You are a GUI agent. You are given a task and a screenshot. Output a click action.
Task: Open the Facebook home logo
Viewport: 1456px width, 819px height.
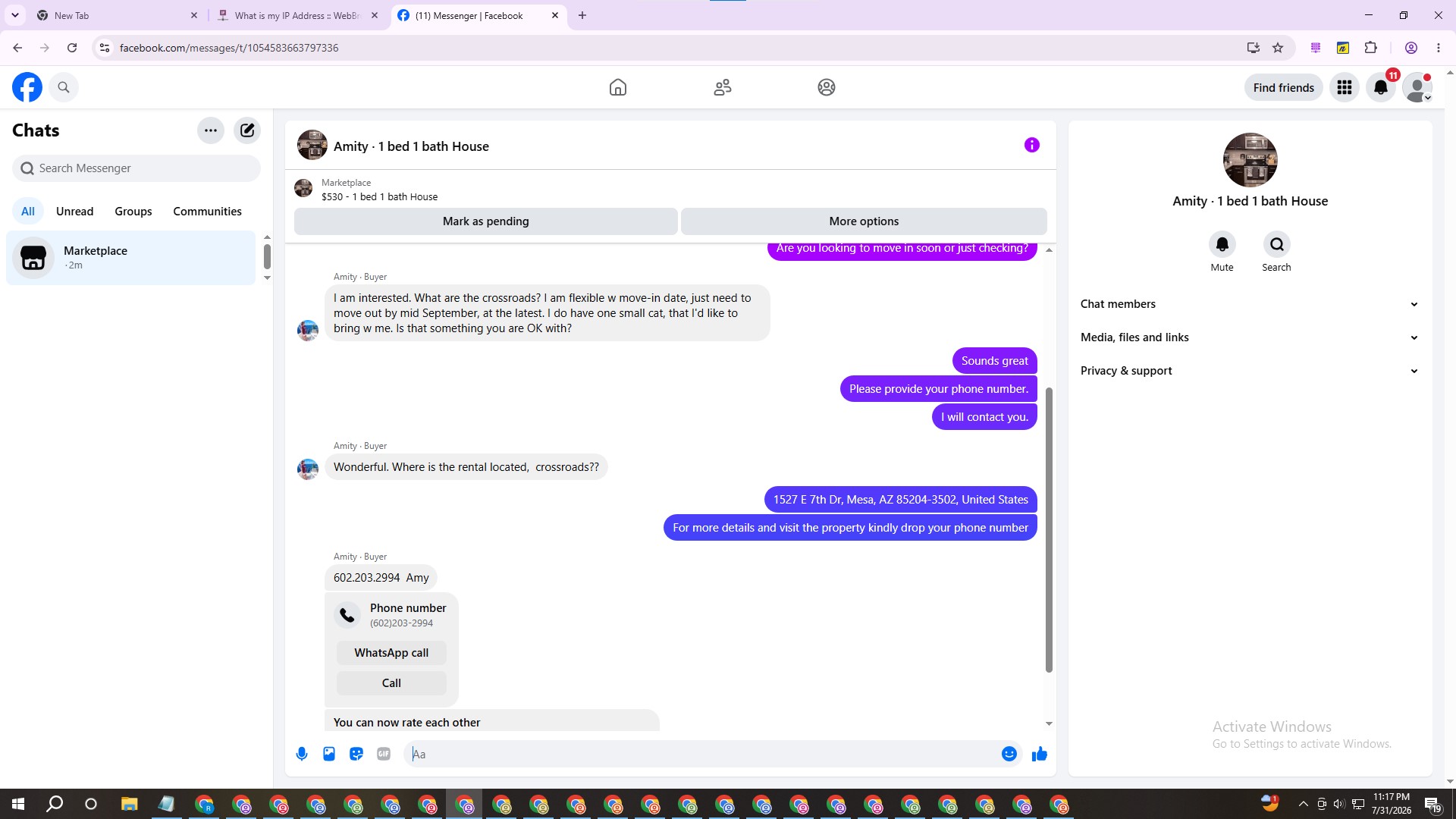point(27,87)
